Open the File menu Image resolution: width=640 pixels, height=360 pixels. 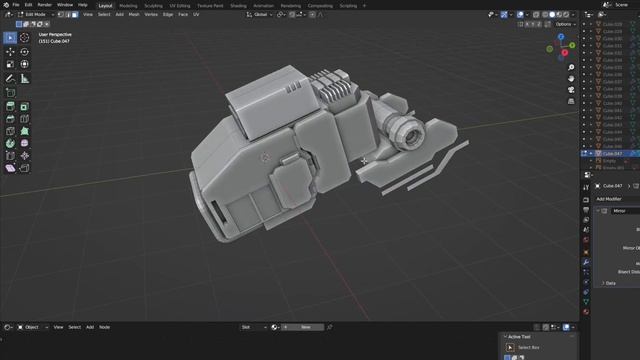[x=16, y=5]
